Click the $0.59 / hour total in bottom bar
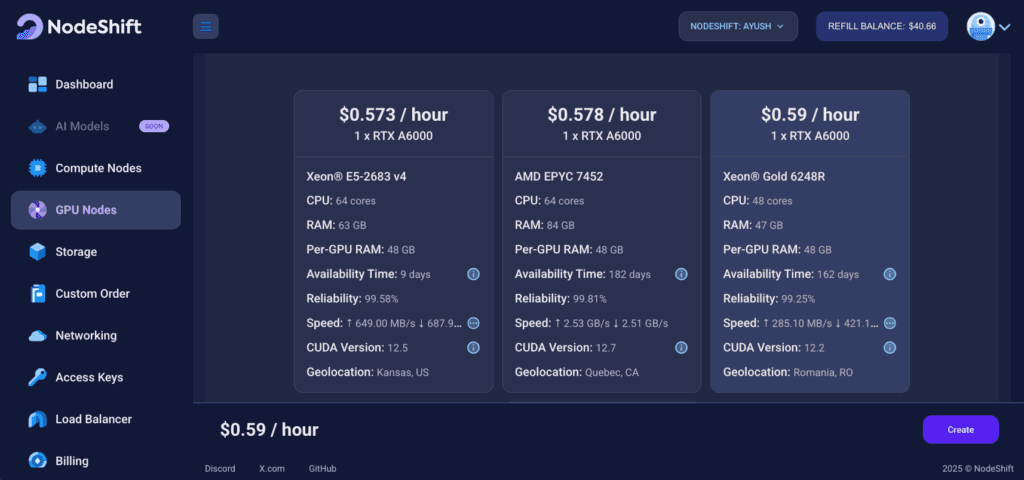Viewport: 1024px width, 480px height. tap(269, 430)
